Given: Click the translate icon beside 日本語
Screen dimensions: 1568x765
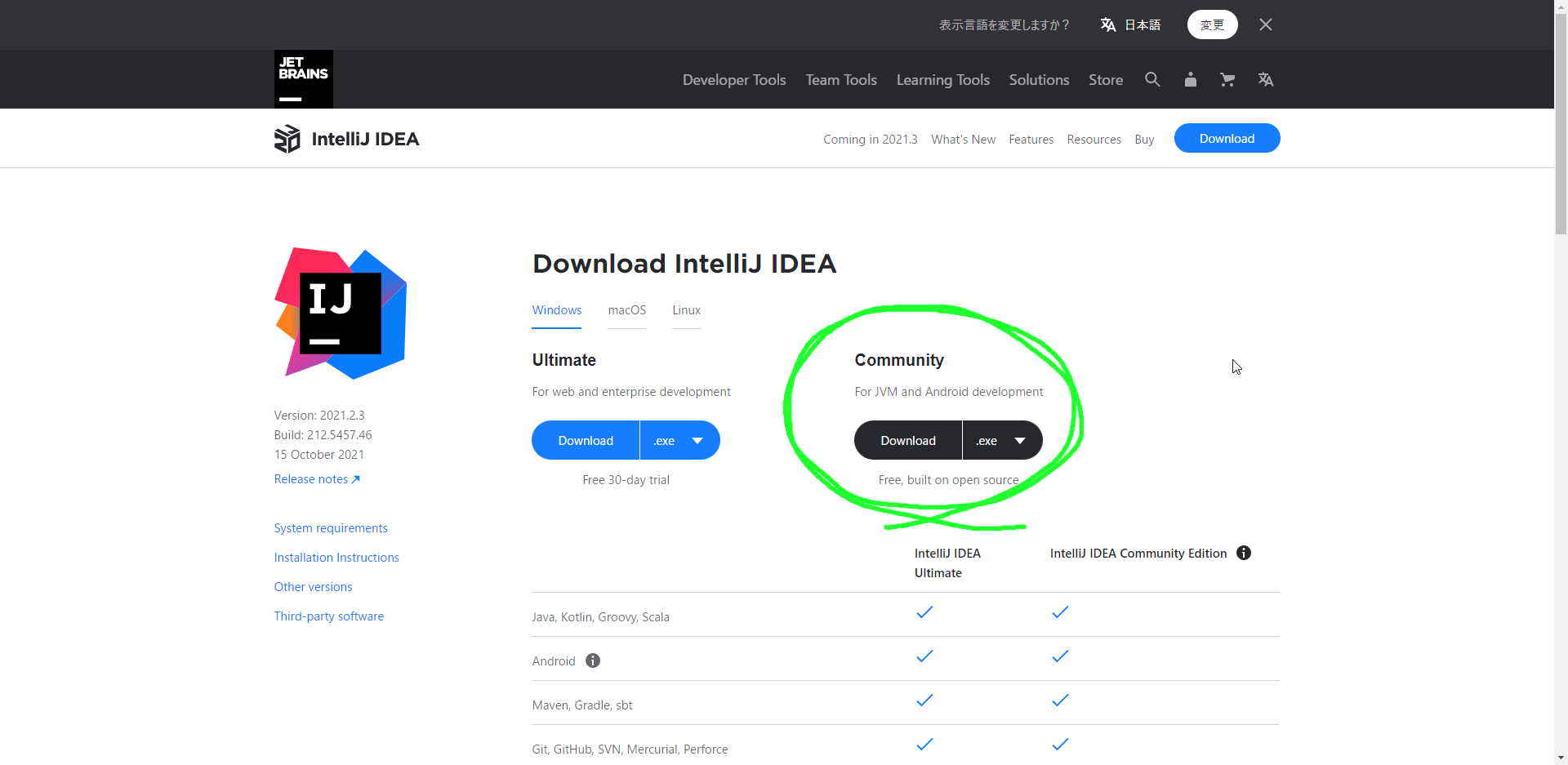Looking at the screenshot, I should 1108,24.
